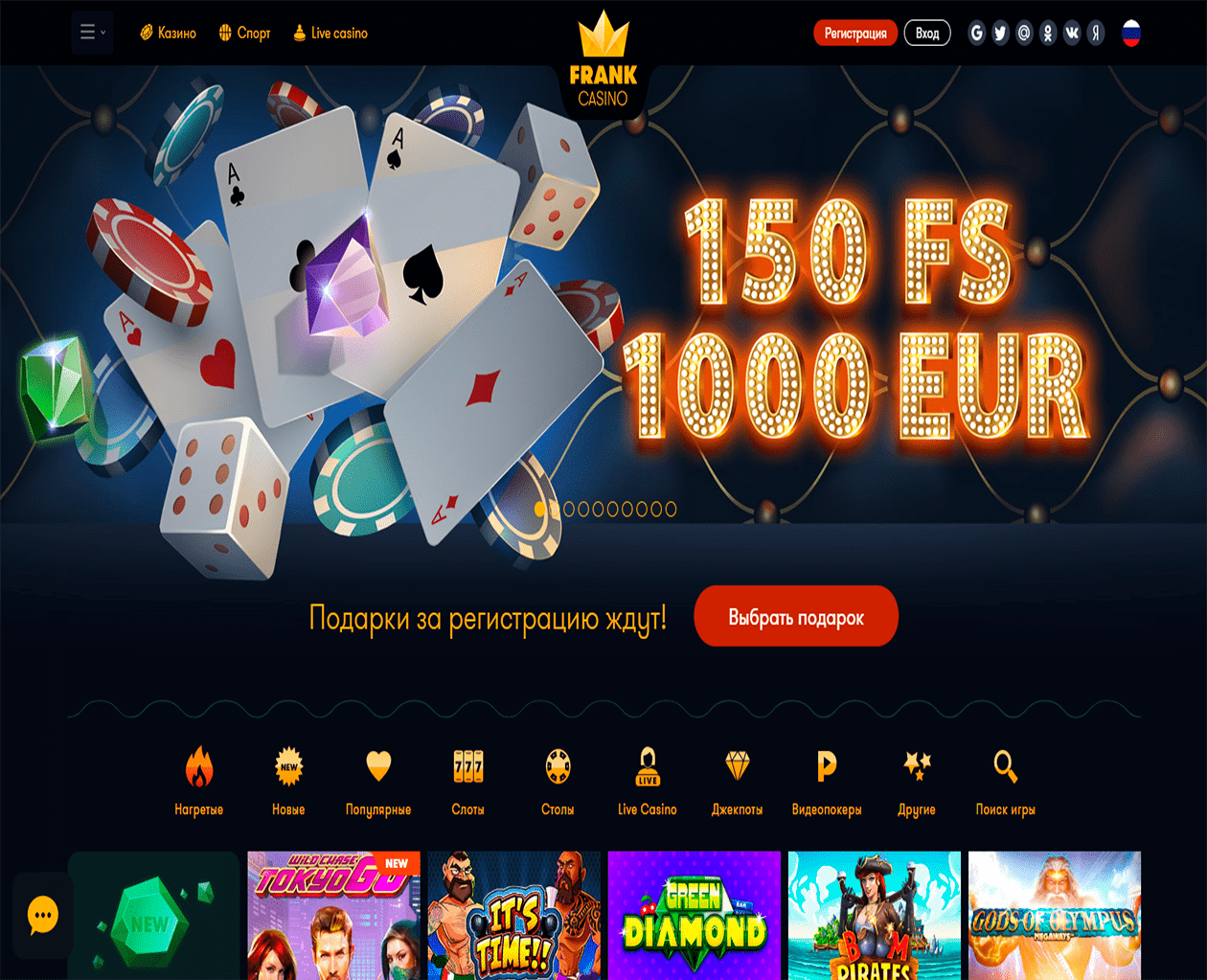Select the last banner carousel dot
The width and height of the screenshot is (1207, 980).
(671, 510)
